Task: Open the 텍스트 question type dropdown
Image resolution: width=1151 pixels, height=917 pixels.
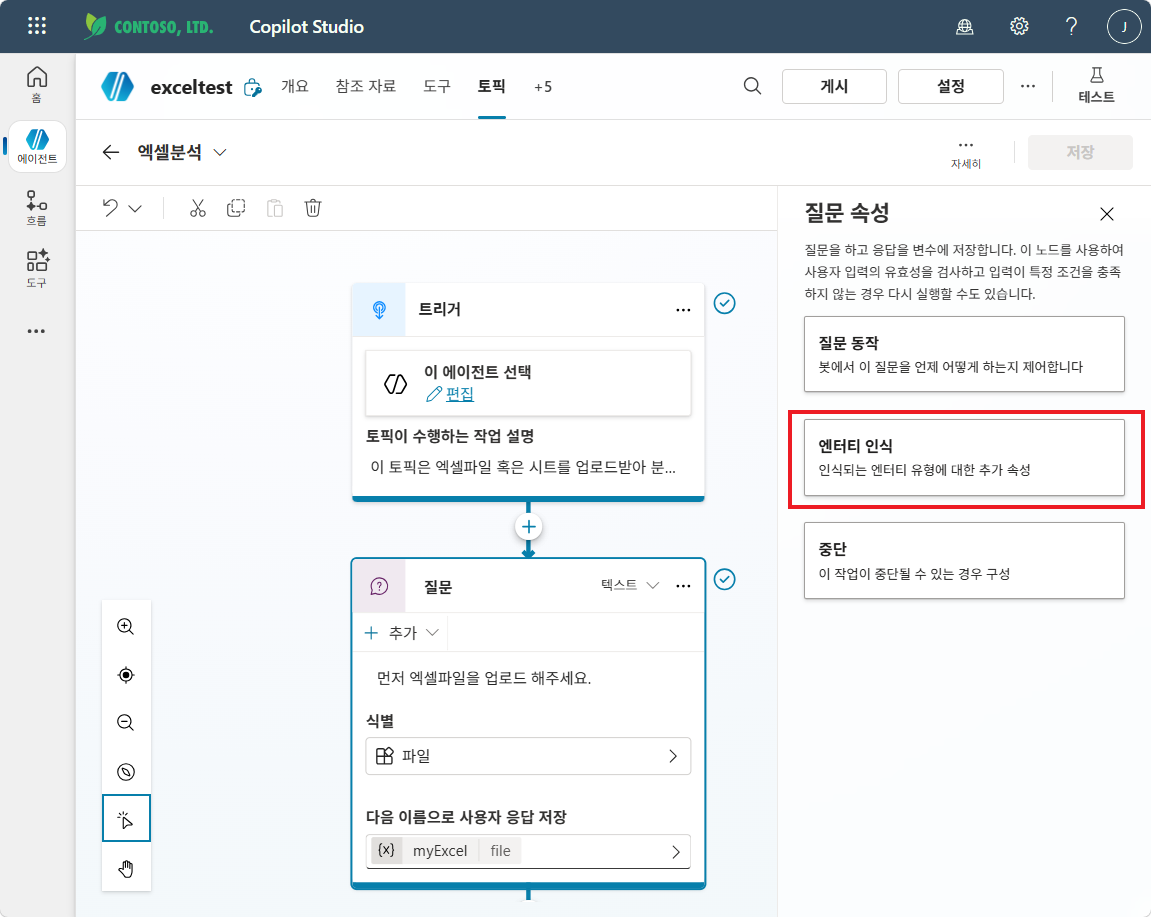Action: coord(630,585)
